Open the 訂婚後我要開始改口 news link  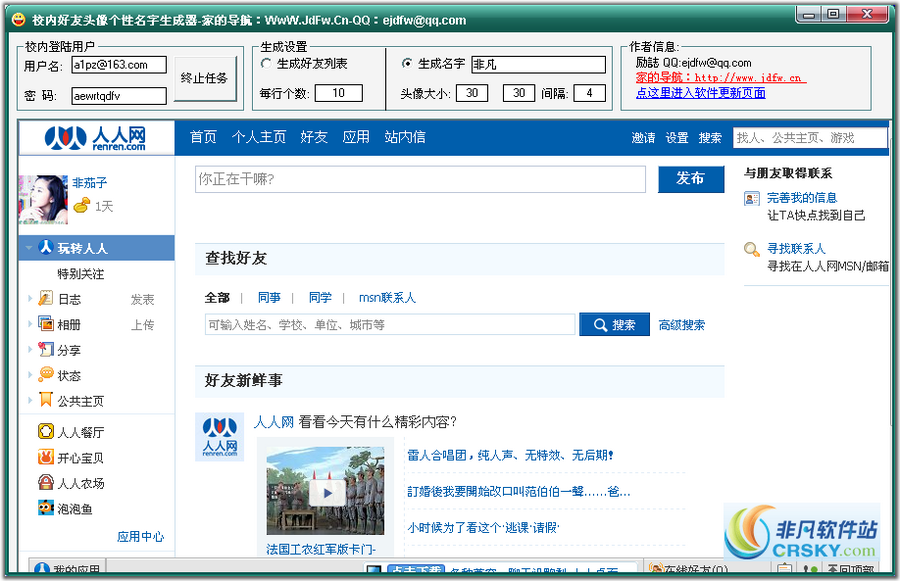(519, 491)
